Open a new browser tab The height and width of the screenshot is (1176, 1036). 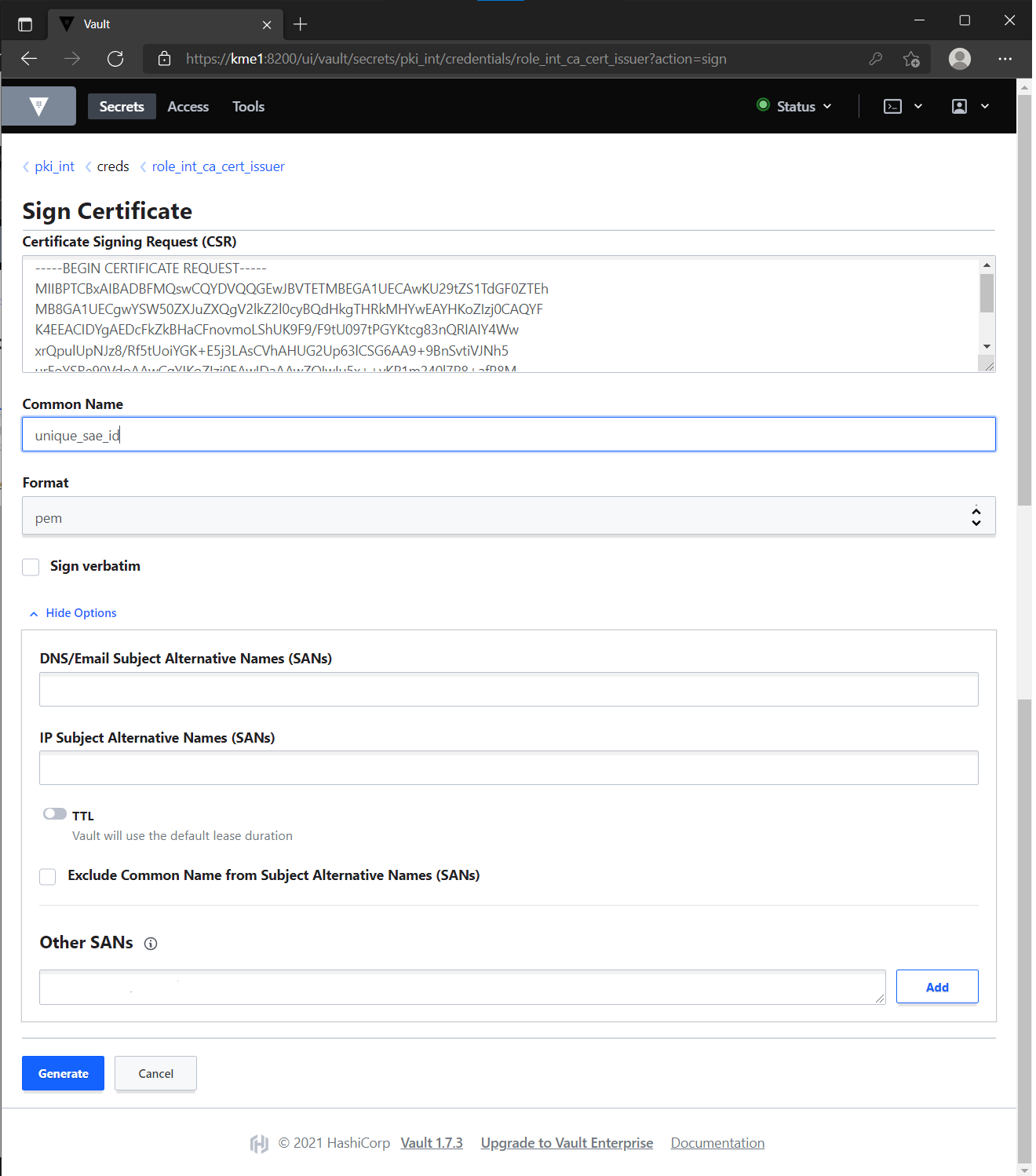pyautogui.click(x=300, y=24)
